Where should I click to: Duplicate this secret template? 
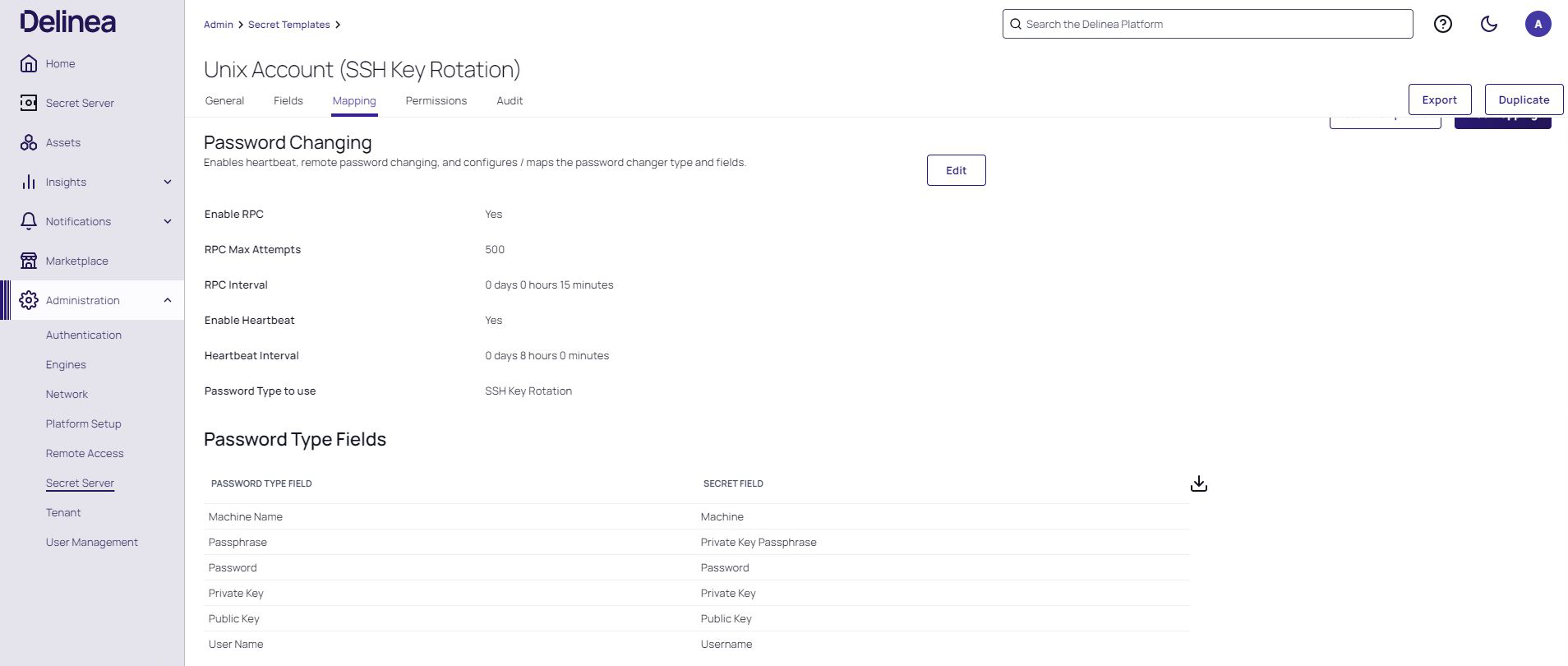[x=1523, y=100]
